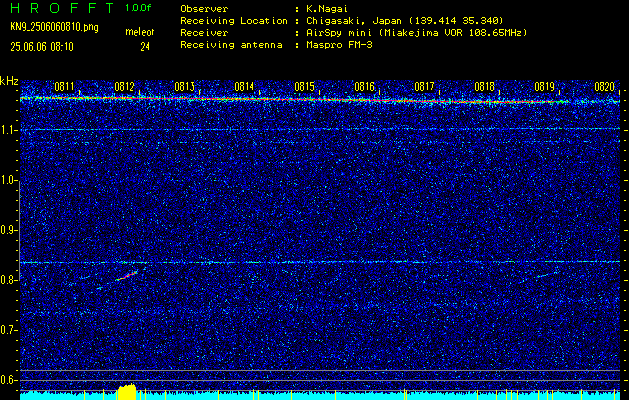629x400 pixels.
Task: Click the 1.1 frequency axis label
Action: coord(8,130)
